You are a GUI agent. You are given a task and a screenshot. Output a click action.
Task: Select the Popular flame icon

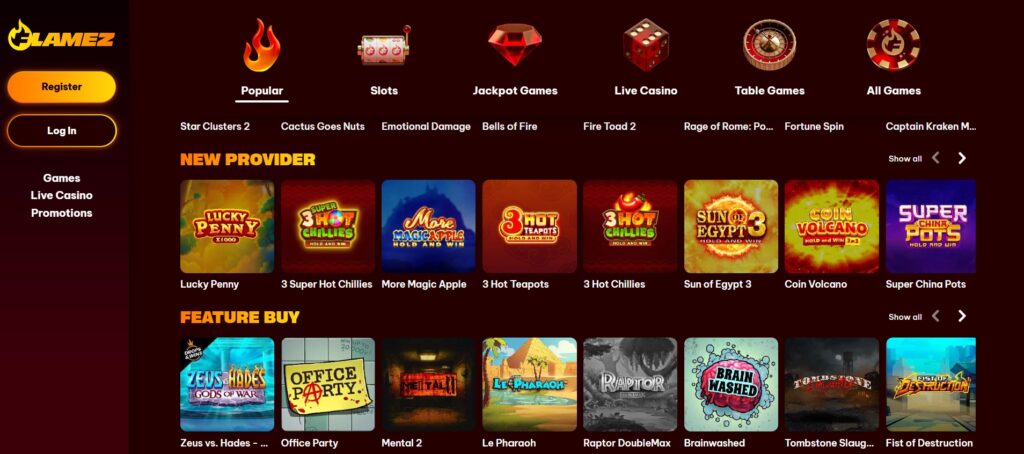point(261,45)
